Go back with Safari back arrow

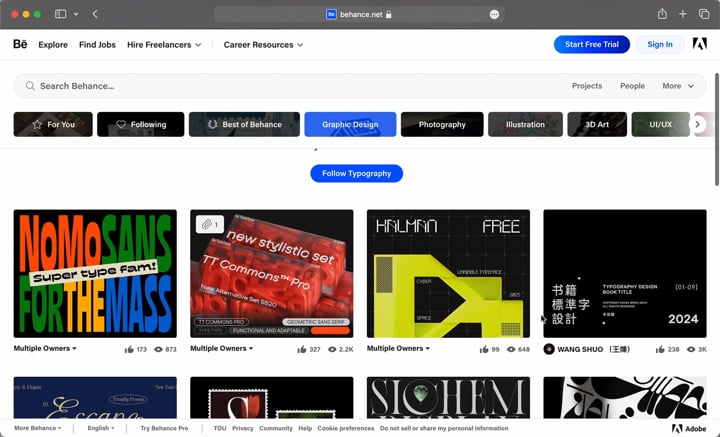coord(95,14)
